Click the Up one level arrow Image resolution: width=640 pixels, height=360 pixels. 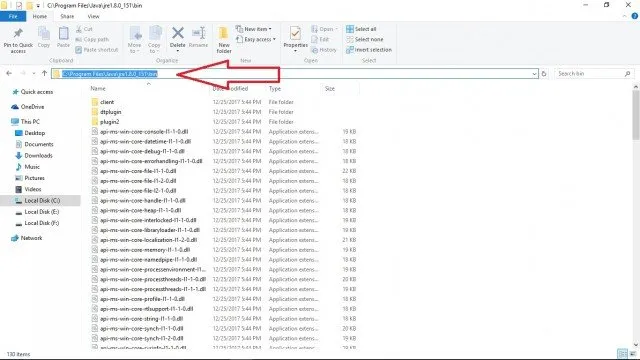(x=44, y=73)
